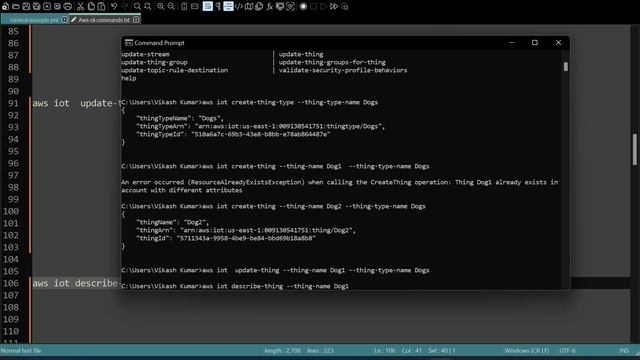
Task: Click line number 106 in editor margin
Action: 11,283
